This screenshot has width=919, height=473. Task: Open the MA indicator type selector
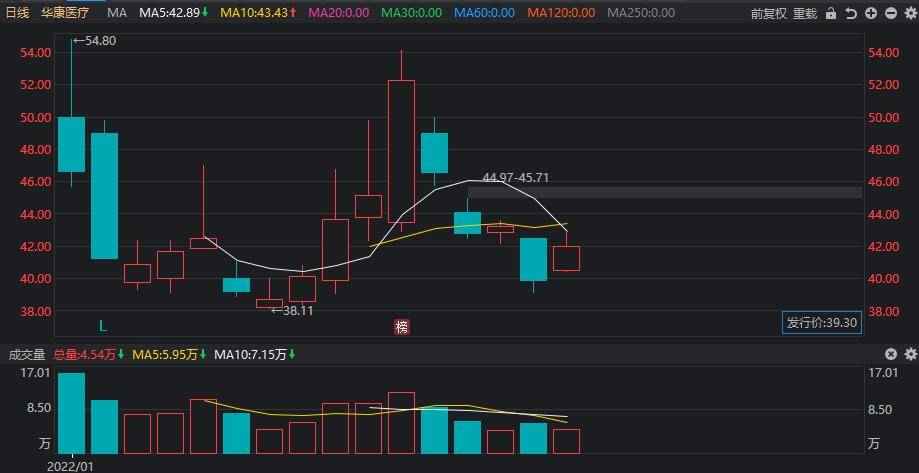[117, 13]
